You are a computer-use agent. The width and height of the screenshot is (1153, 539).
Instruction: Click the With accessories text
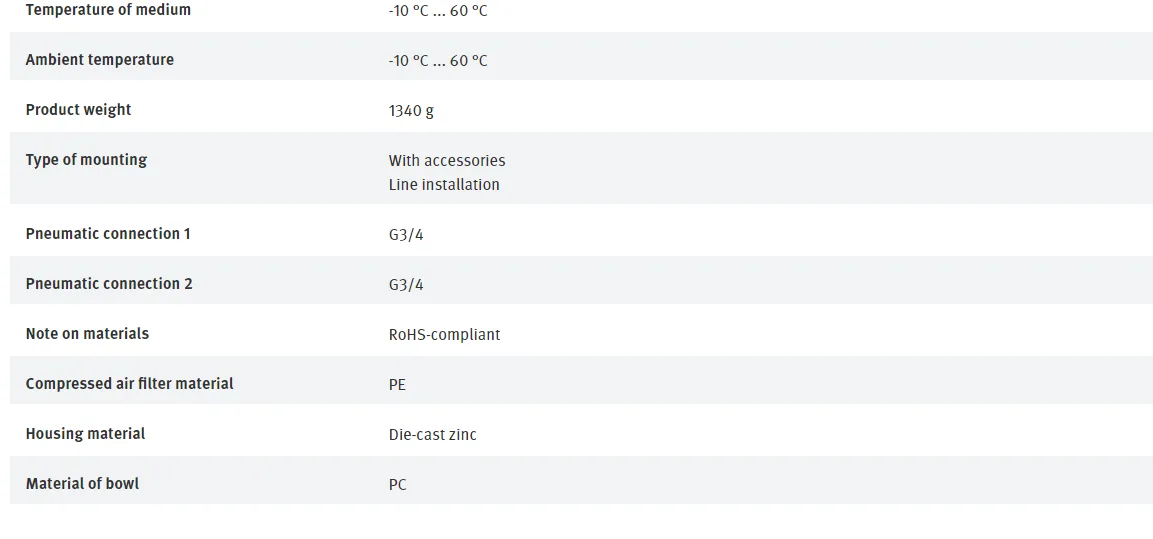[x=447, y=160]
